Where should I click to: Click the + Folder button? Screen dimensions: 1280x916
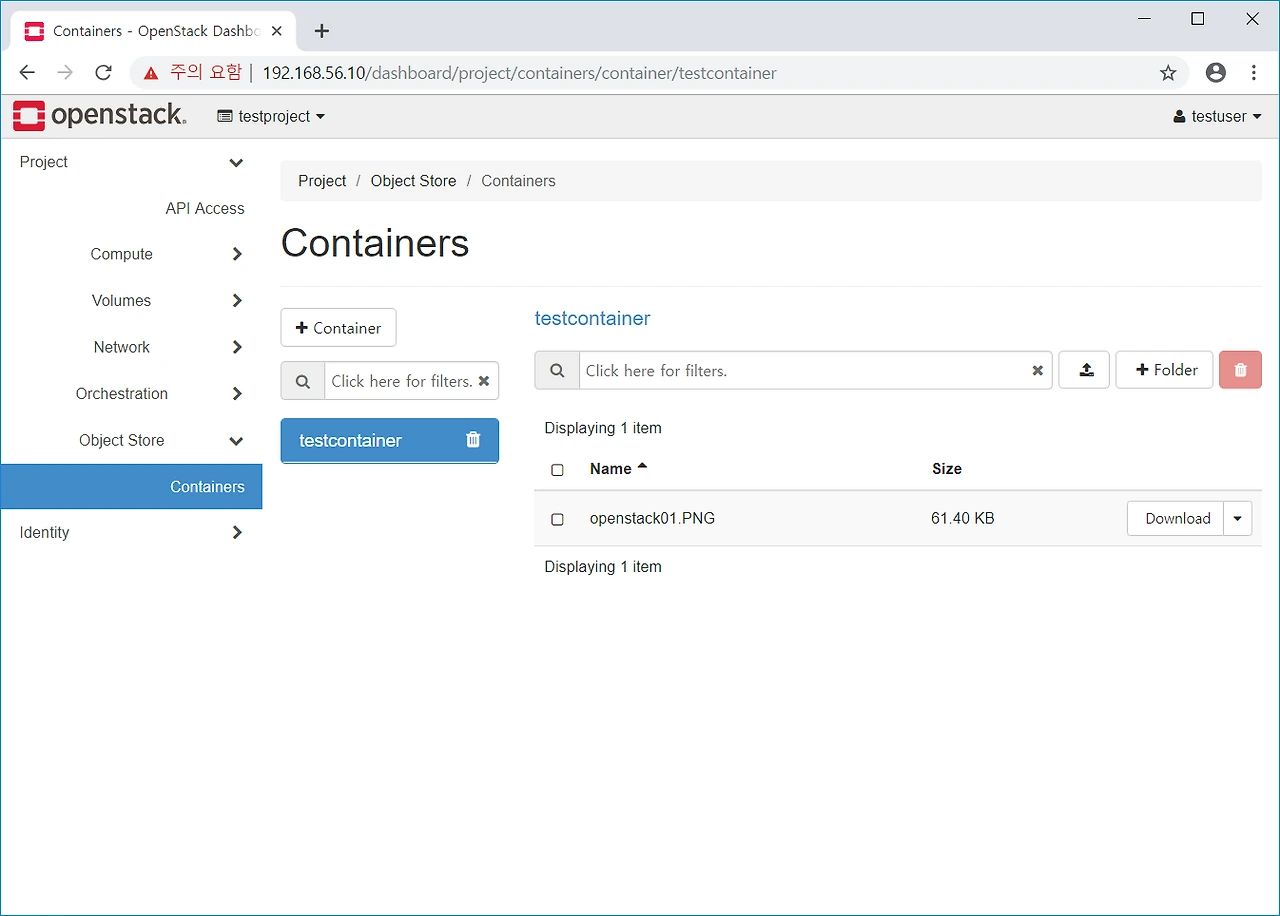pyautogui.click(x=1164, y=370)
